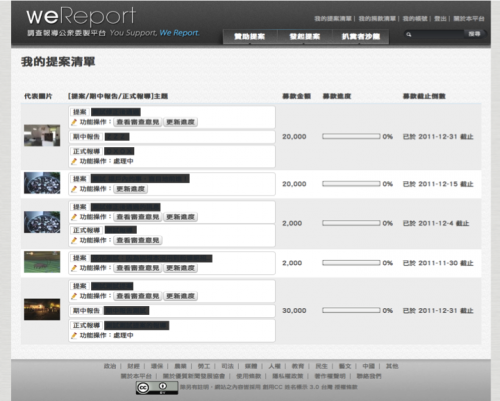The width and height of the screenshot is (500, 401).
Task: Click footer category 媒體
Action: pyautogui.click(x=251, y=366)
